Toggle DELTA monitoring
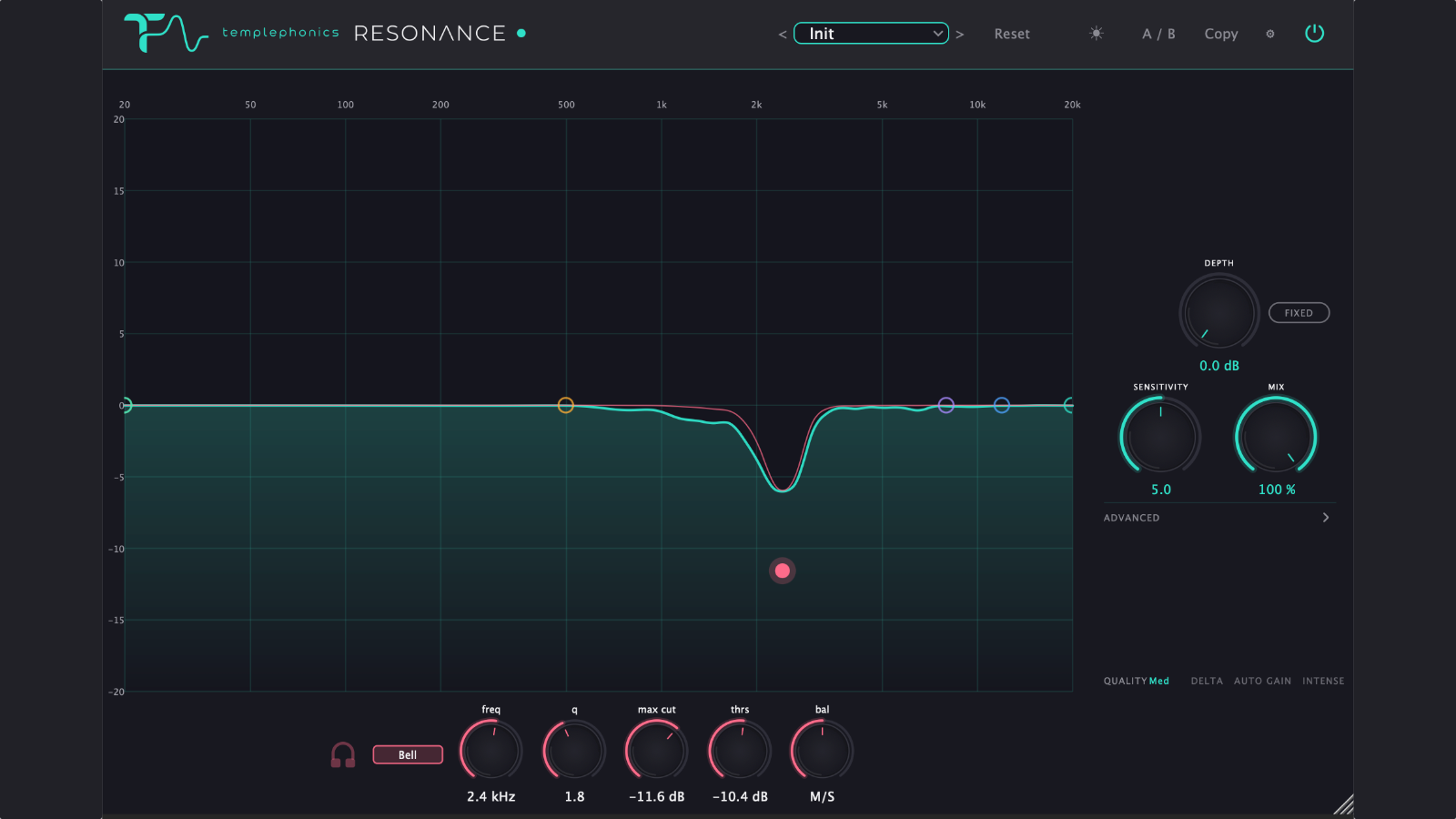The width and height of the screenshot is (1456, 819). click(x=1207, y=681)
